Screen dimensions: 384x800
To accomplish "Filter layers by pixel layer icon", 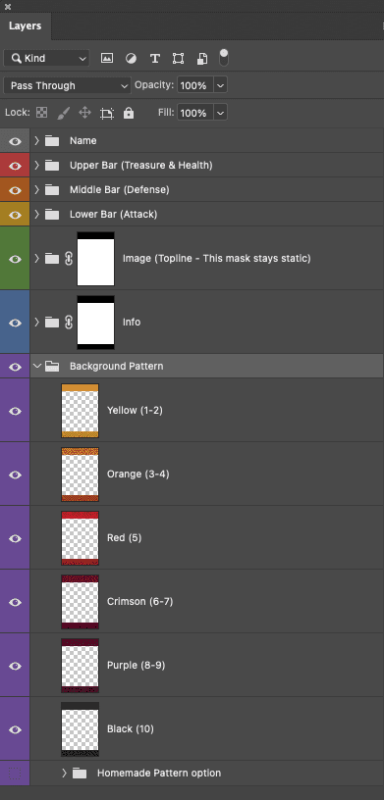I will pyautogui.click(x=107, y=58).
